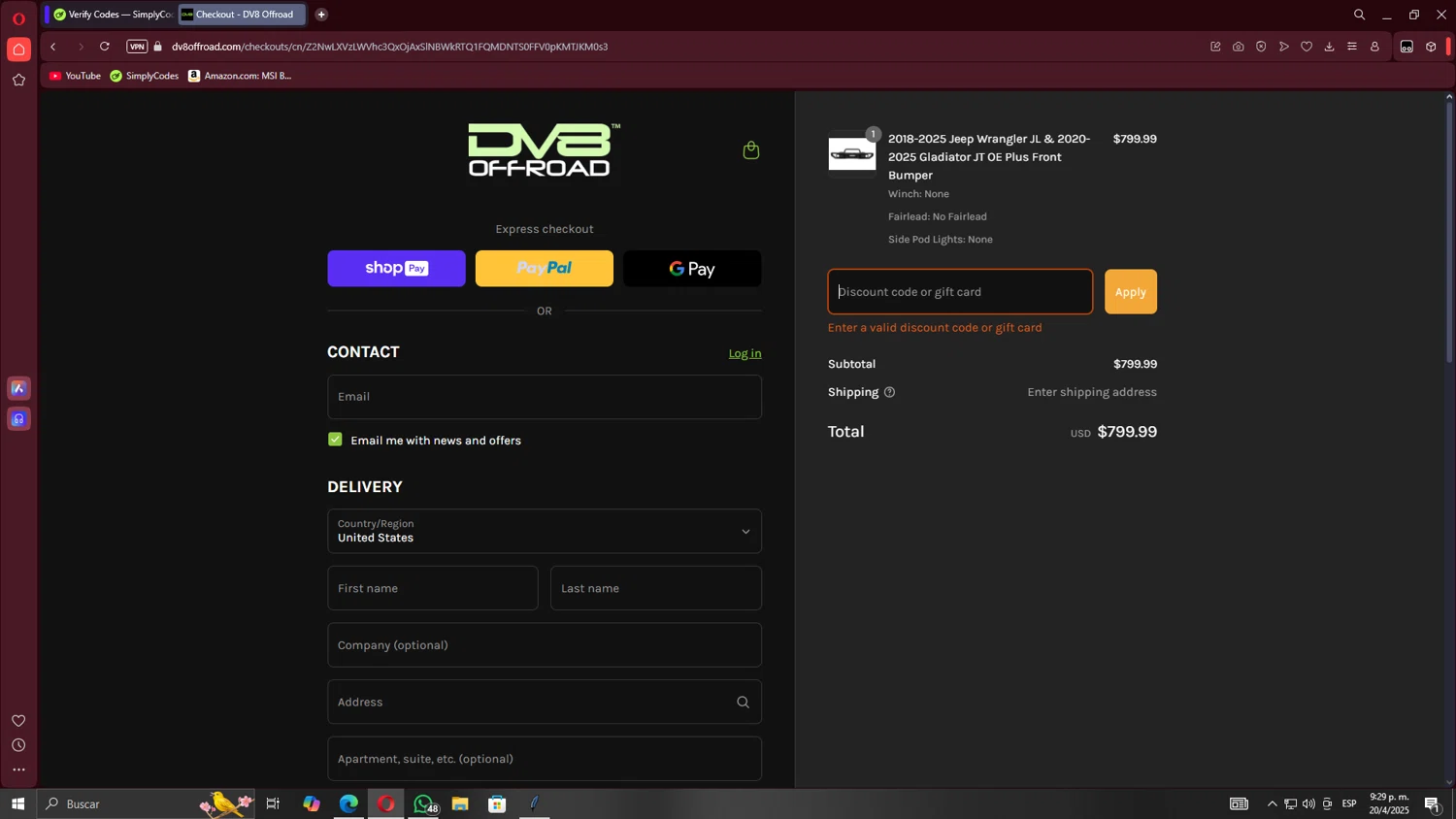The width and height of the screenshot is (1456, 819).
Task: Reload the checkout page
Action: point(105,47)
